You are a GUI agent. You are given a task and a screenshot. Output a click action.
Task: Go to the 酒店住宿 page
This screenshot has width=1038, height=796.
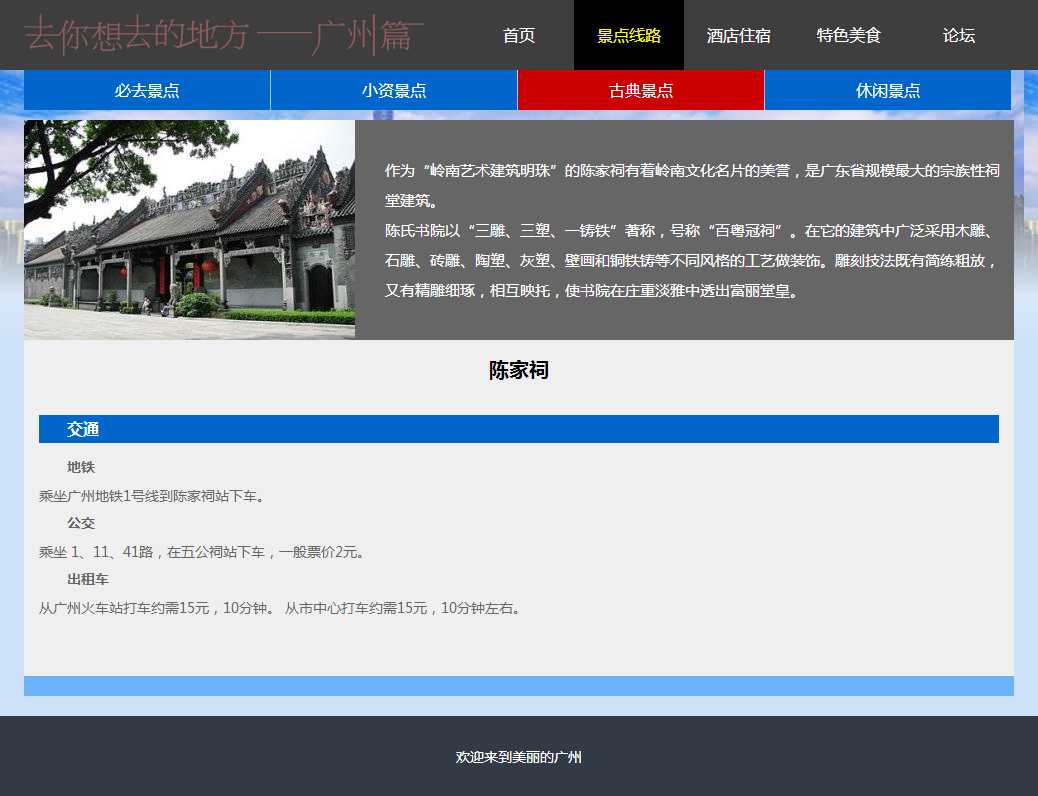739,36
